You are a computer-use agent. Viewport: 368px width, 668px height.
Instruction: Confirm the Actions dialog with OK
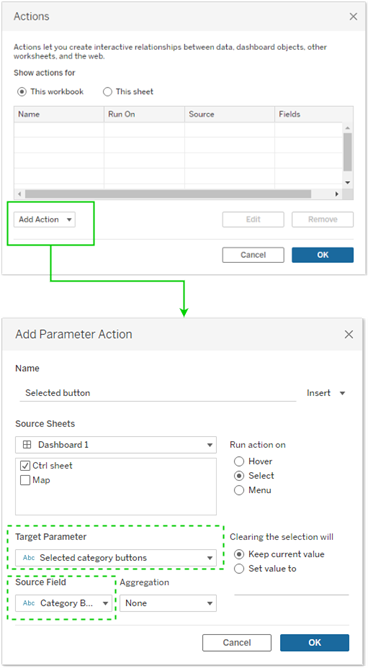(322, 255)
